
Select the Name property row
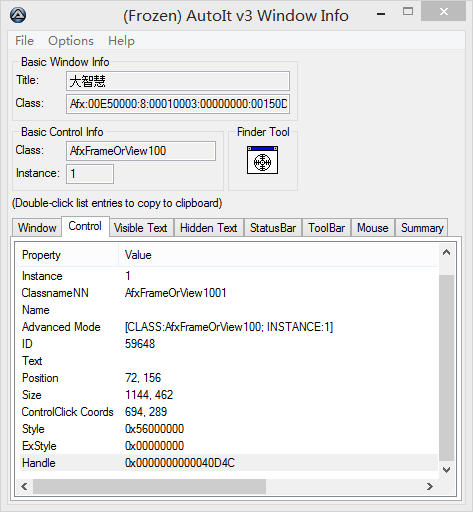coord(228,310)
